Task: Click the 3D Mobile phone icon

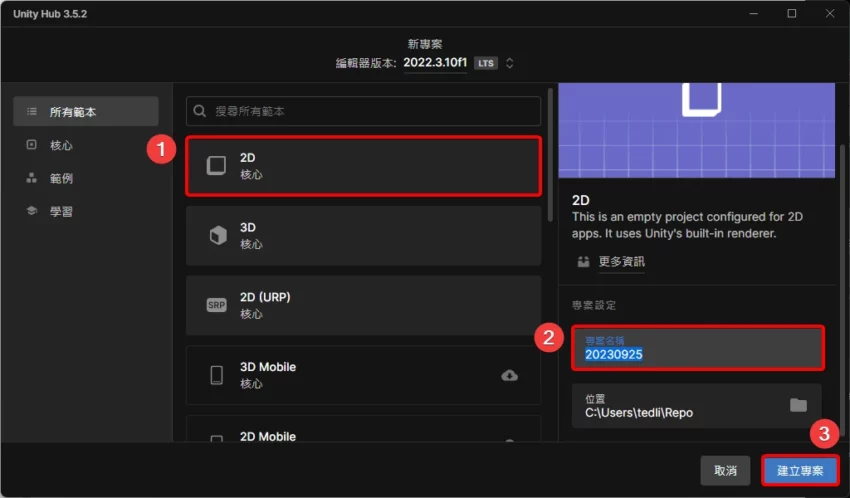Action: [216, 375]
